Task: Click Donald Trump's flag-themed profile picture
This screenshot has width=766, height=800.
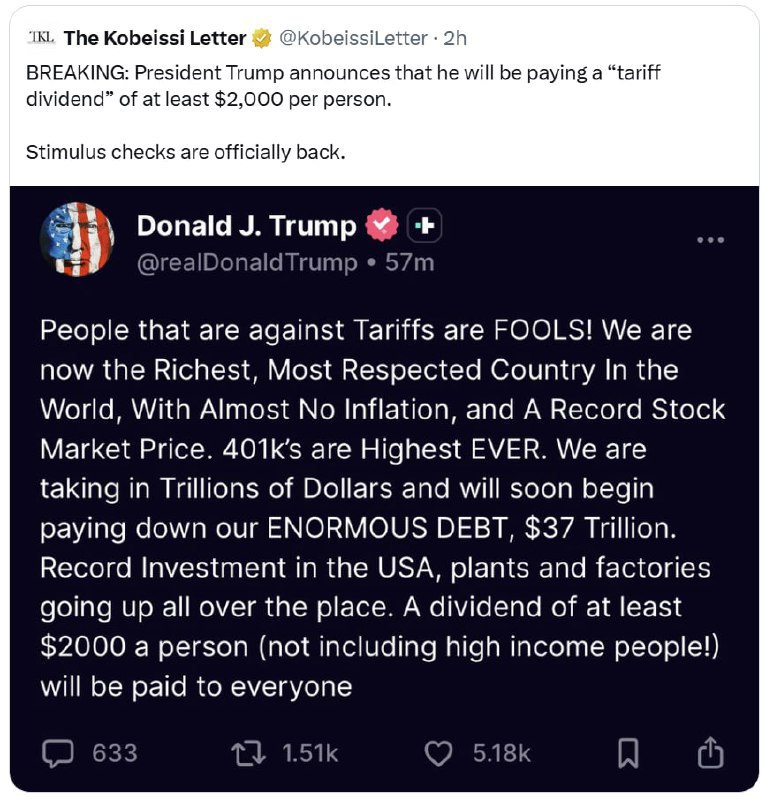Action: click(78, 238)
